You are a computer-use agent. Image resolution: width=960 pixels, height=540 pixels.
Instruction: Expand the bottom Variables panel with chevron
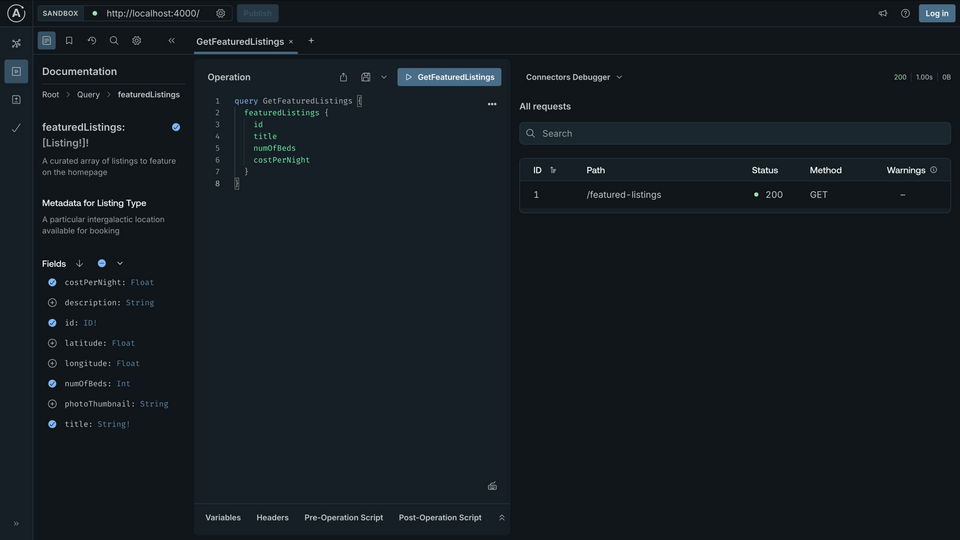click(x=501, y=518)
